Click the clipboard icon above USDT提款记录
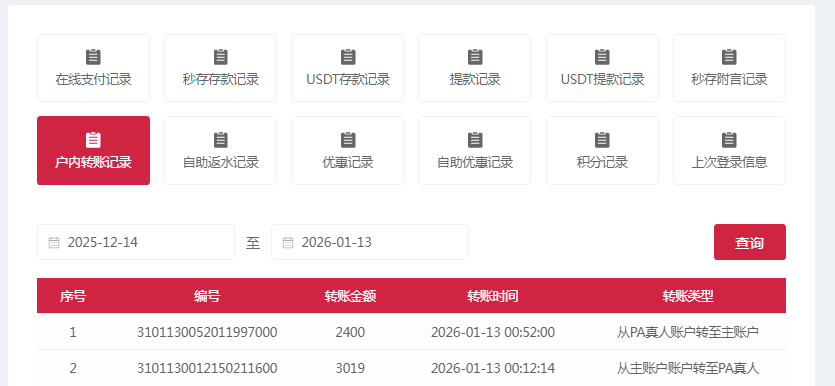Image resolution: width=835 pixels, height=386 pixels. click(x=602, y=56)
